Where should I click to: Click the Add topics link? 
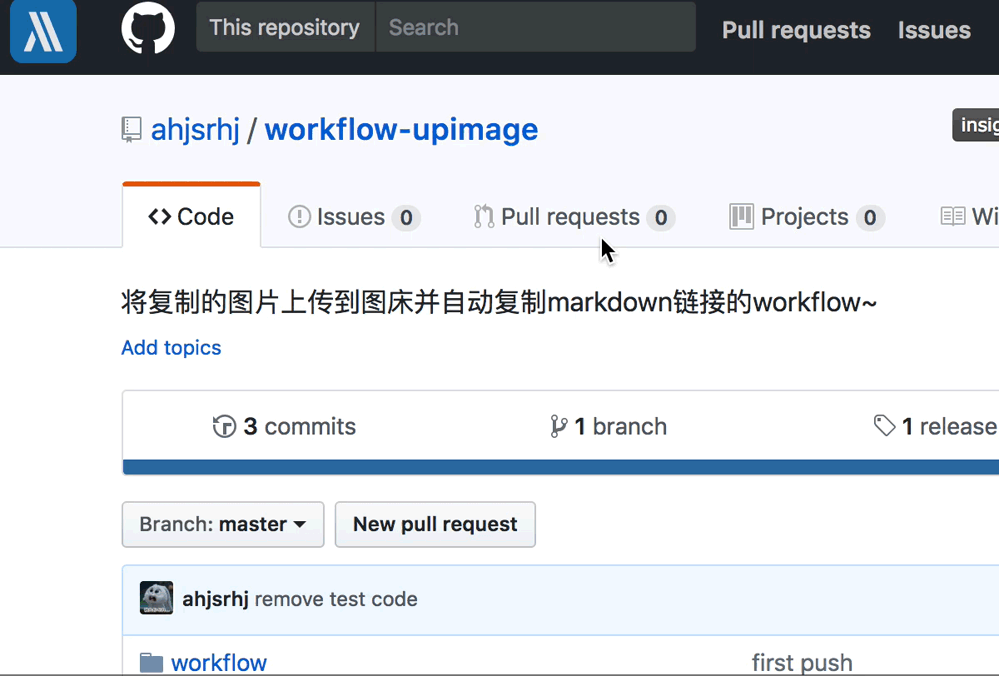(x=171, y=347)
